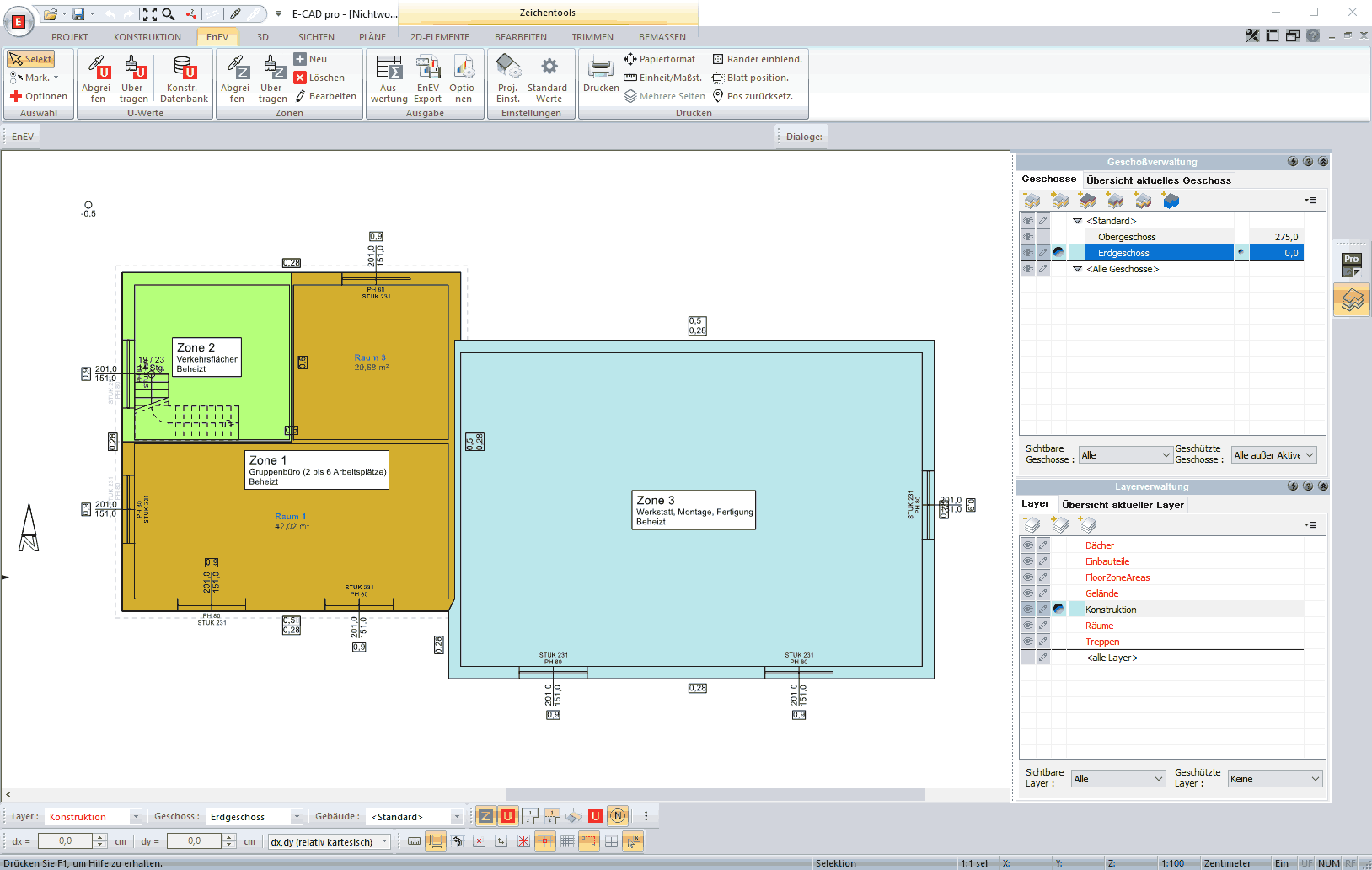Click the dx value input field
The image size is (1372, 870).
[x=66, y=841]
